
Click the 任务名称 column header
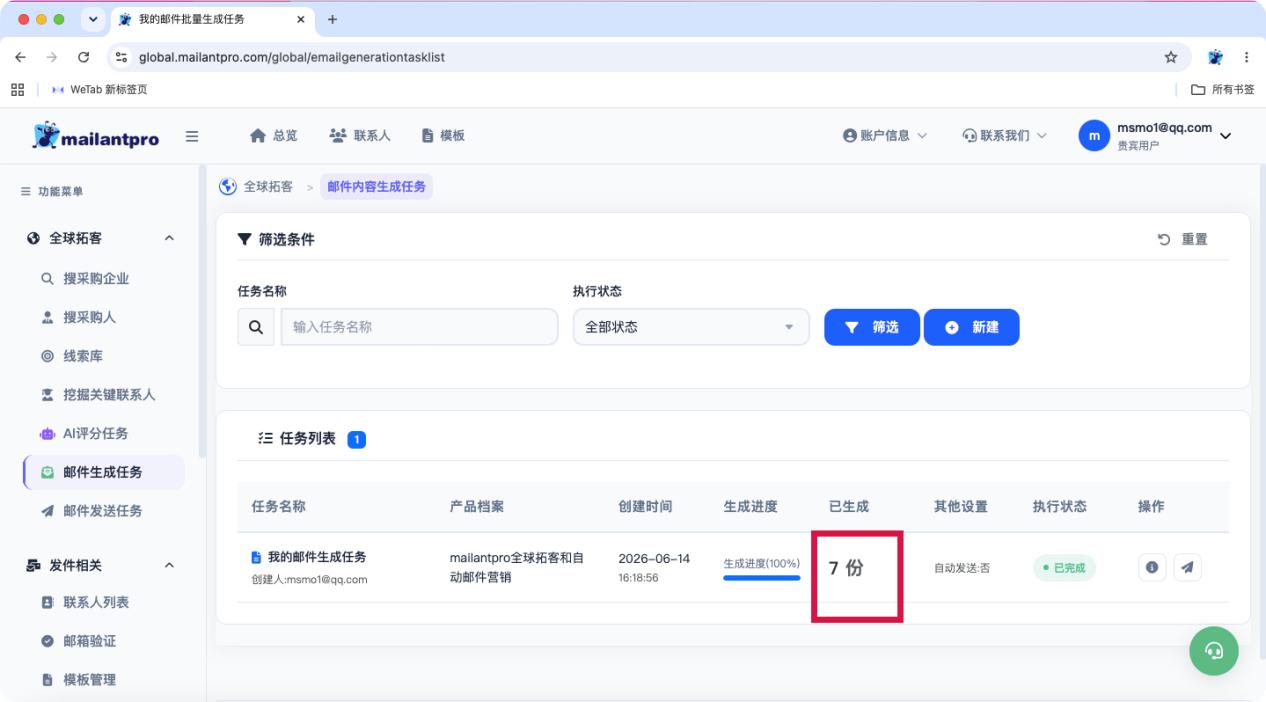tap(278, 507)
